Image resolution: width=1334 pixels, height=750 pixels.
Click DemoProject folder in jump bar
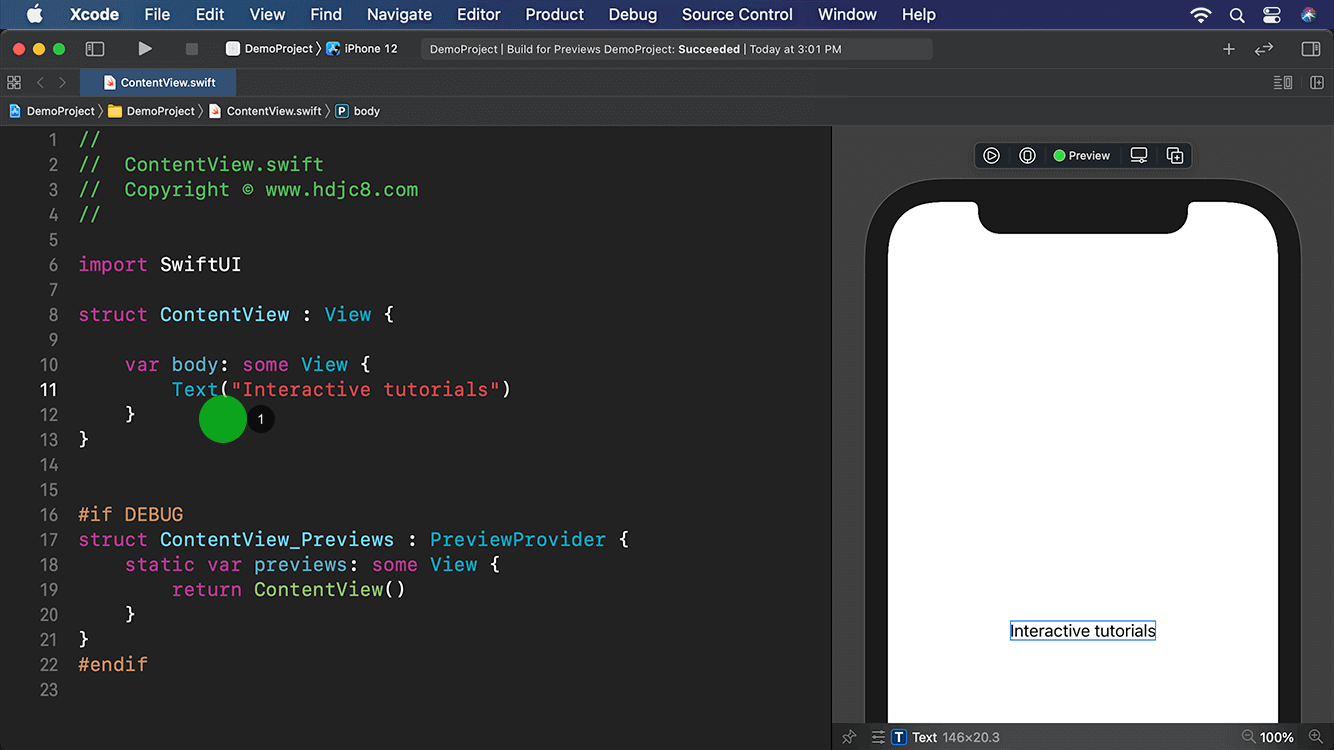[151, 111]
